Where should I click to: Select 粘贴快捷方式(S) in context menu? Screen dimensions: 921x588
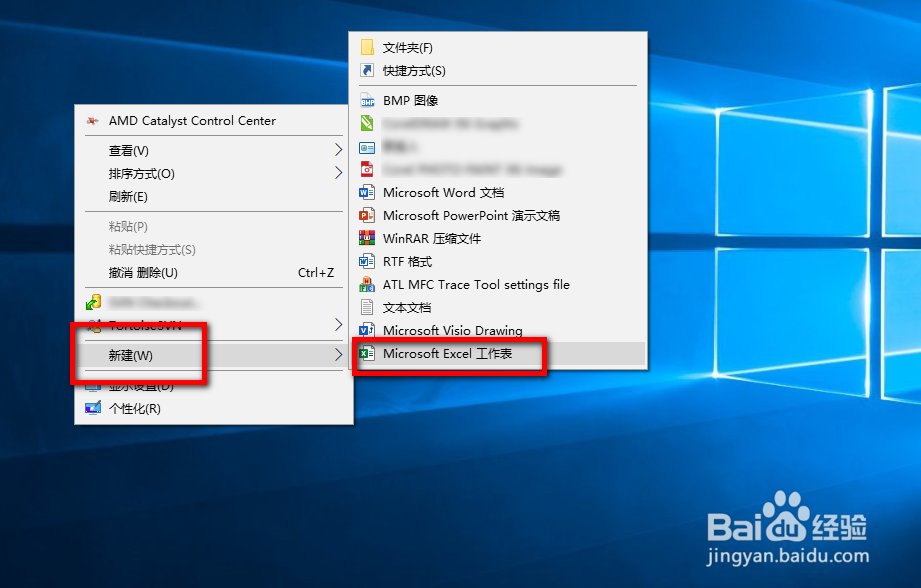[x=214, y=250]
